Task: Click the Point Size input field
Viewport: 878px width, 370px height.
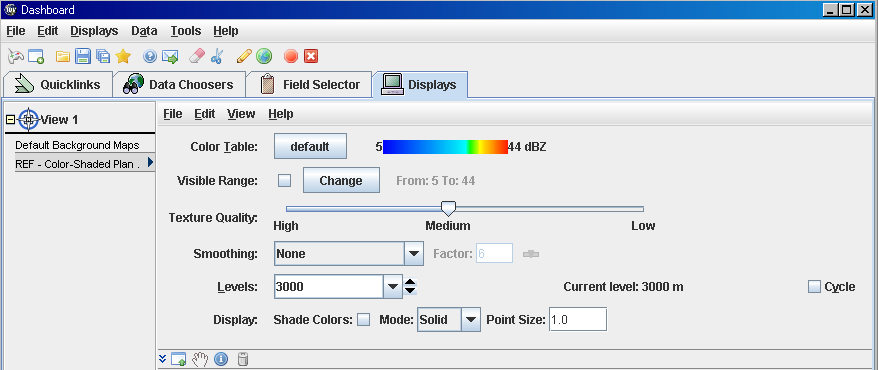Action: coord(578,320)
